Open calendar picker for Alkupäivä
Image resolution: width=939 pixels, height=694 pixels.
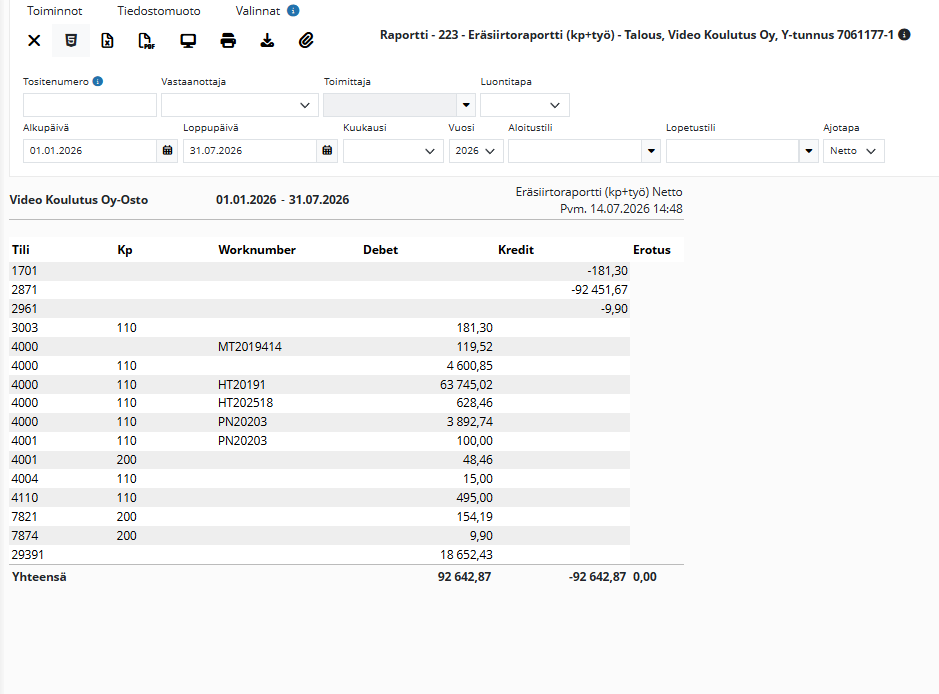(168, 151)
